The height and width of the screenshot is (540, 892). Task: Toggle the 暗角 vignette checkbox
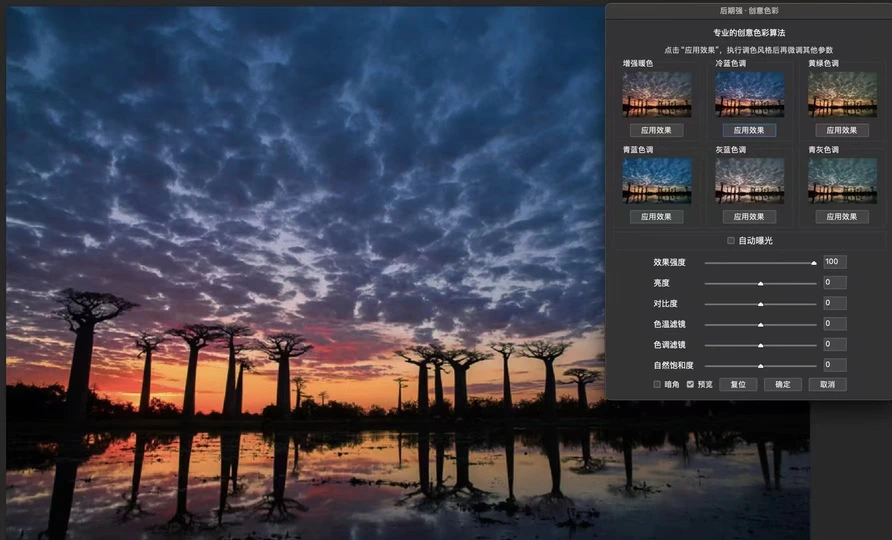[657, 384]
